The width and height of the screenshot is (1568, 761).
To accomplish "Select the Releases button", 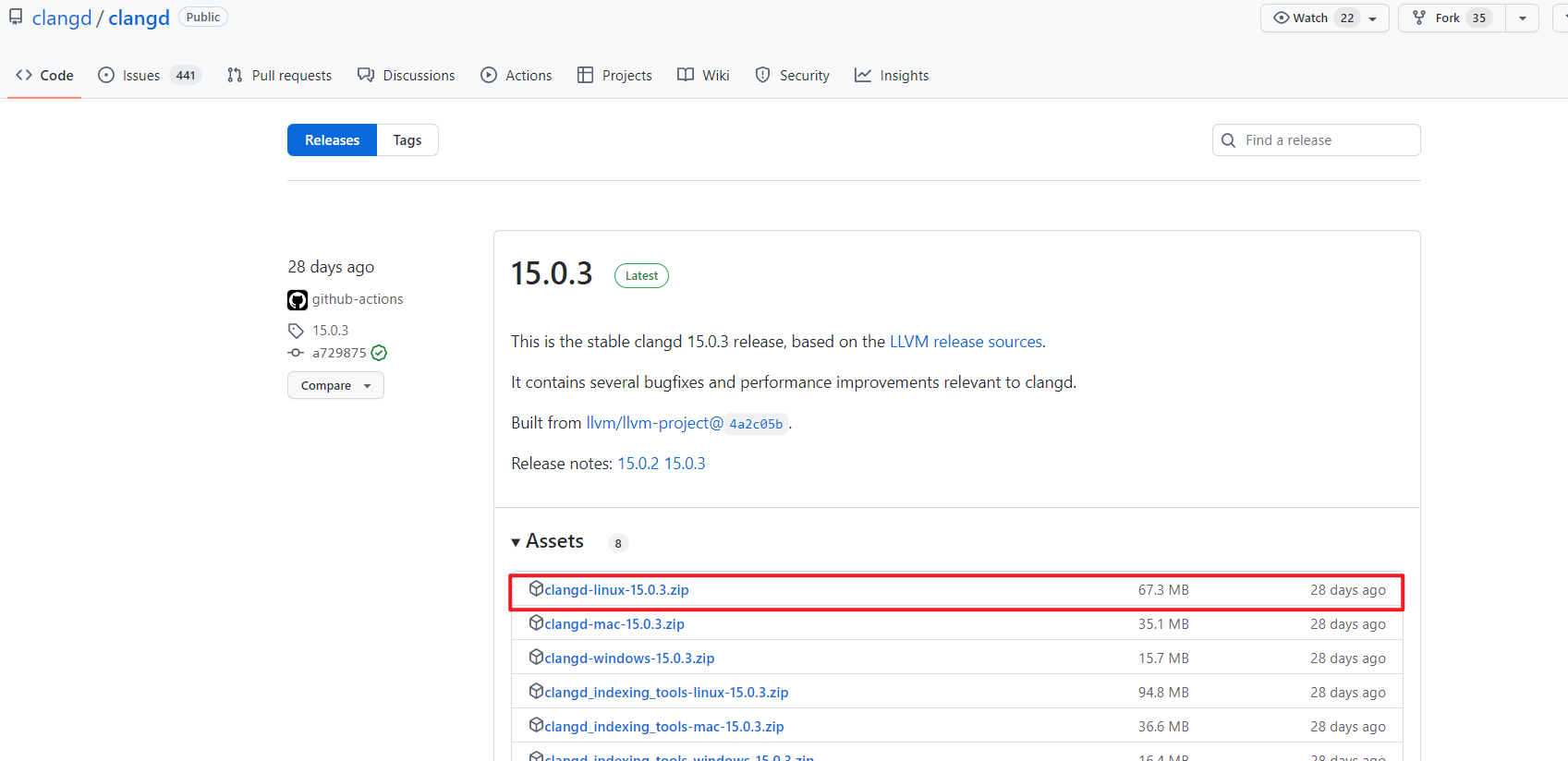I will coord(332,140).
